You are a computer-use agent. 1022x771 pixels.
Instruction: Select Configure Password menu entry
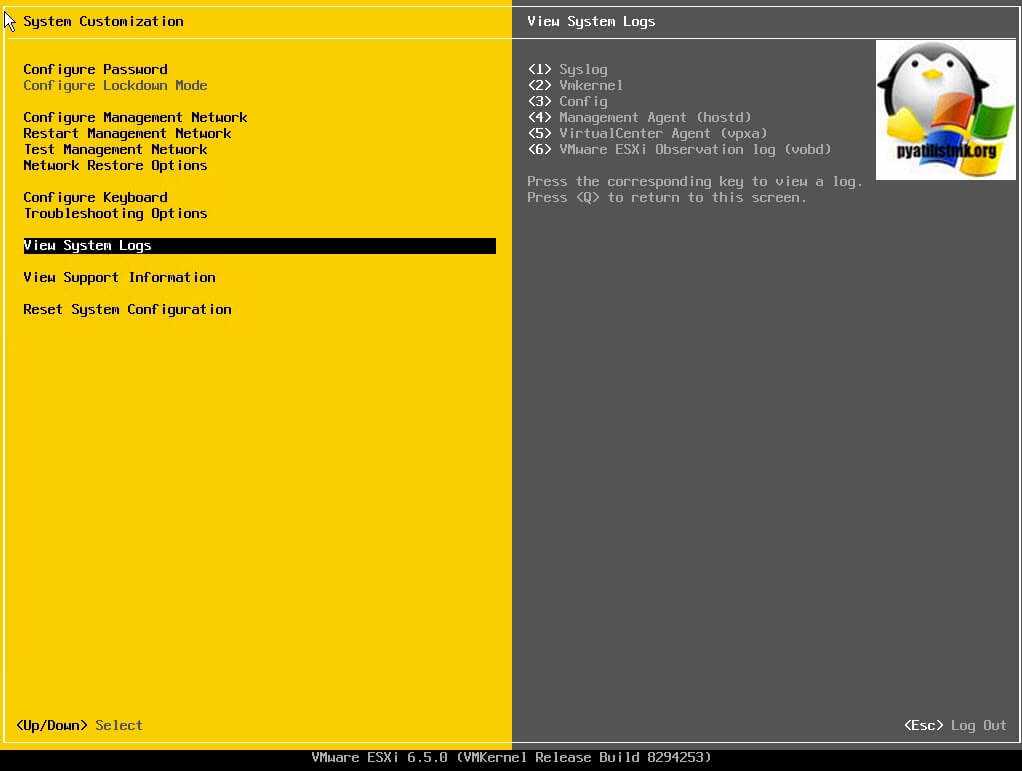point(95,69)
